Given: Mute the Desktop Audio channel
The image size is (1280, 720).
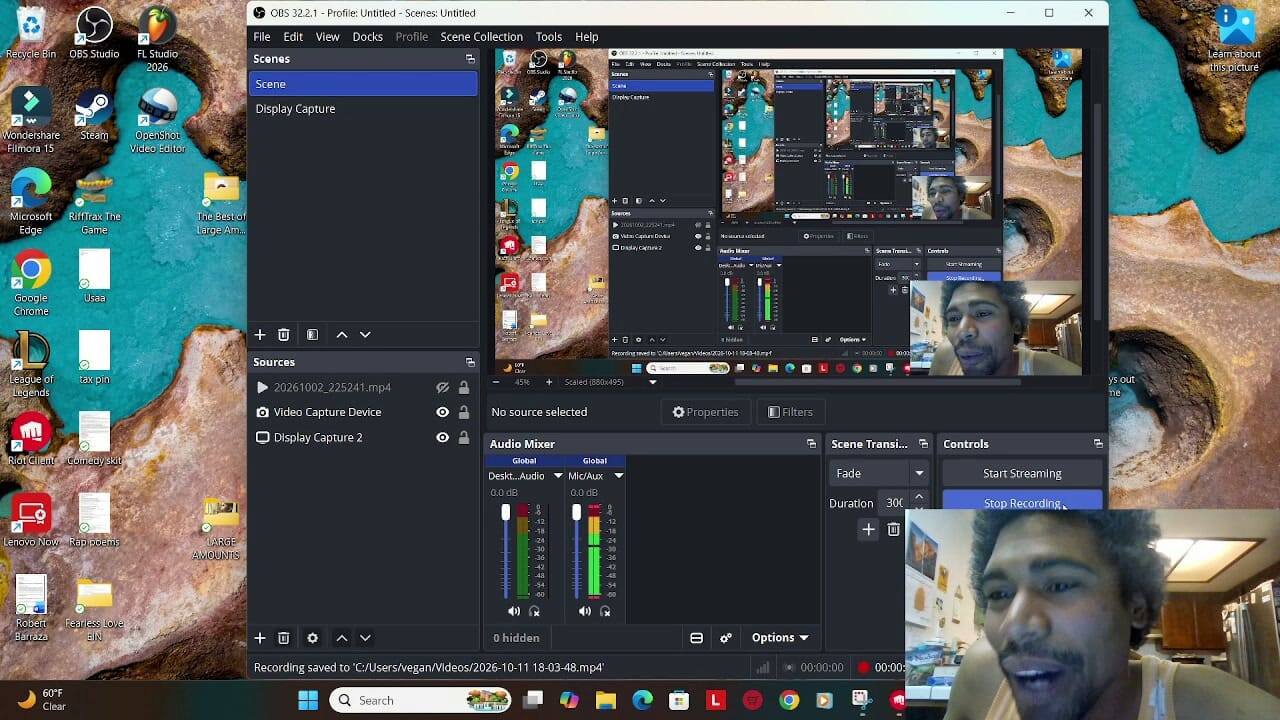Looking at the screenshot, I should [514, 611].
